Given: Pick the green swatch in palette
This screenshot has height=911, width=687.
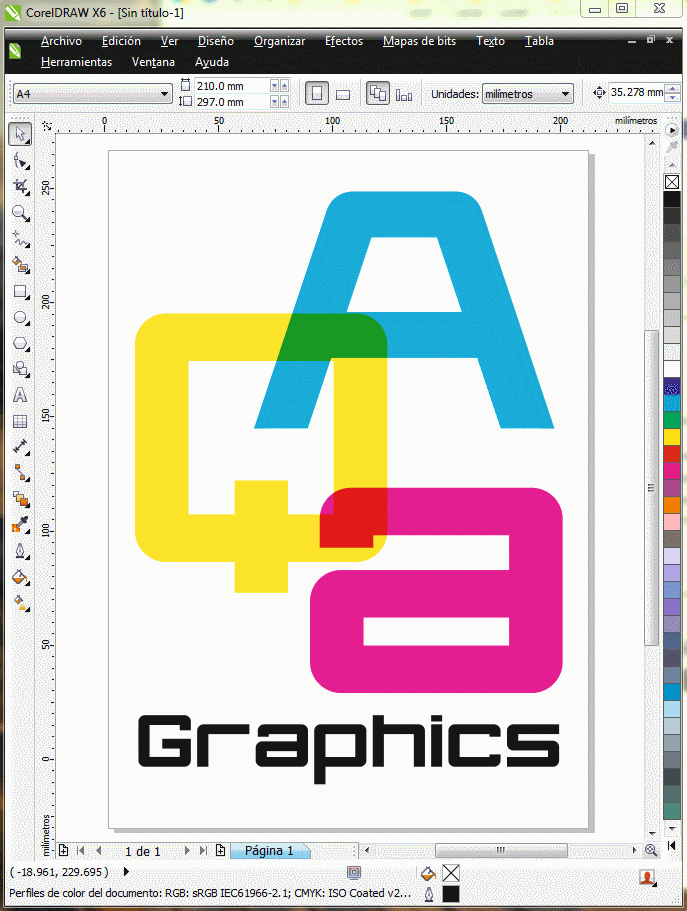Looking at the screenshot, I should (x=672, y=419).
